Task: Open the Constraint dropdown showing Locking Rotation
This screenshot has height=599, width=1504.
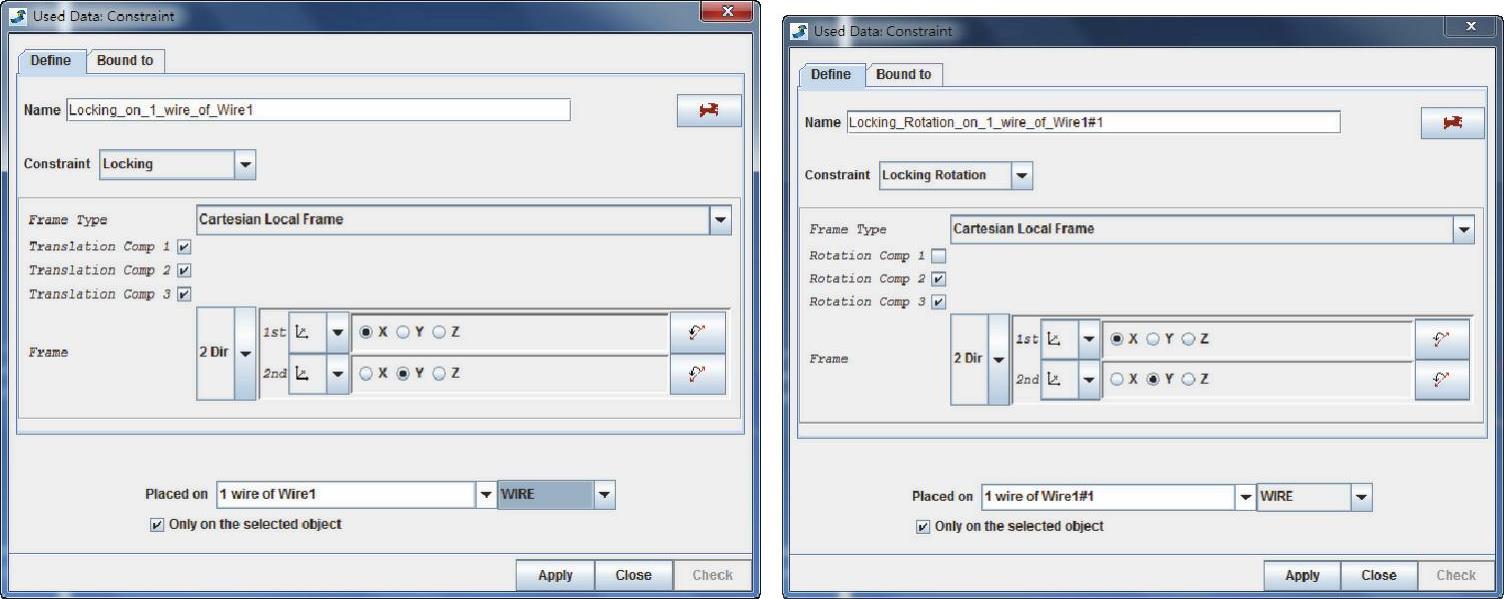Action: click(1021, 176)
